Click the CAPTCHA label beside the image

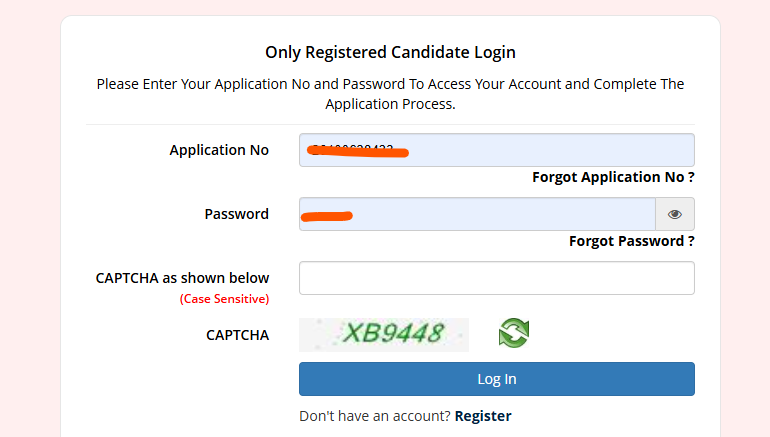[x=237, y=335]
